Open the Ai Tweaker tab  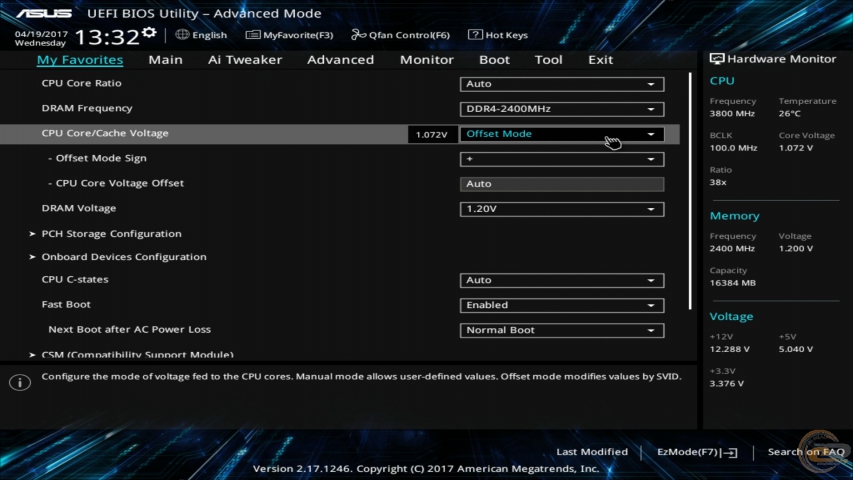[x=245, y=60]
